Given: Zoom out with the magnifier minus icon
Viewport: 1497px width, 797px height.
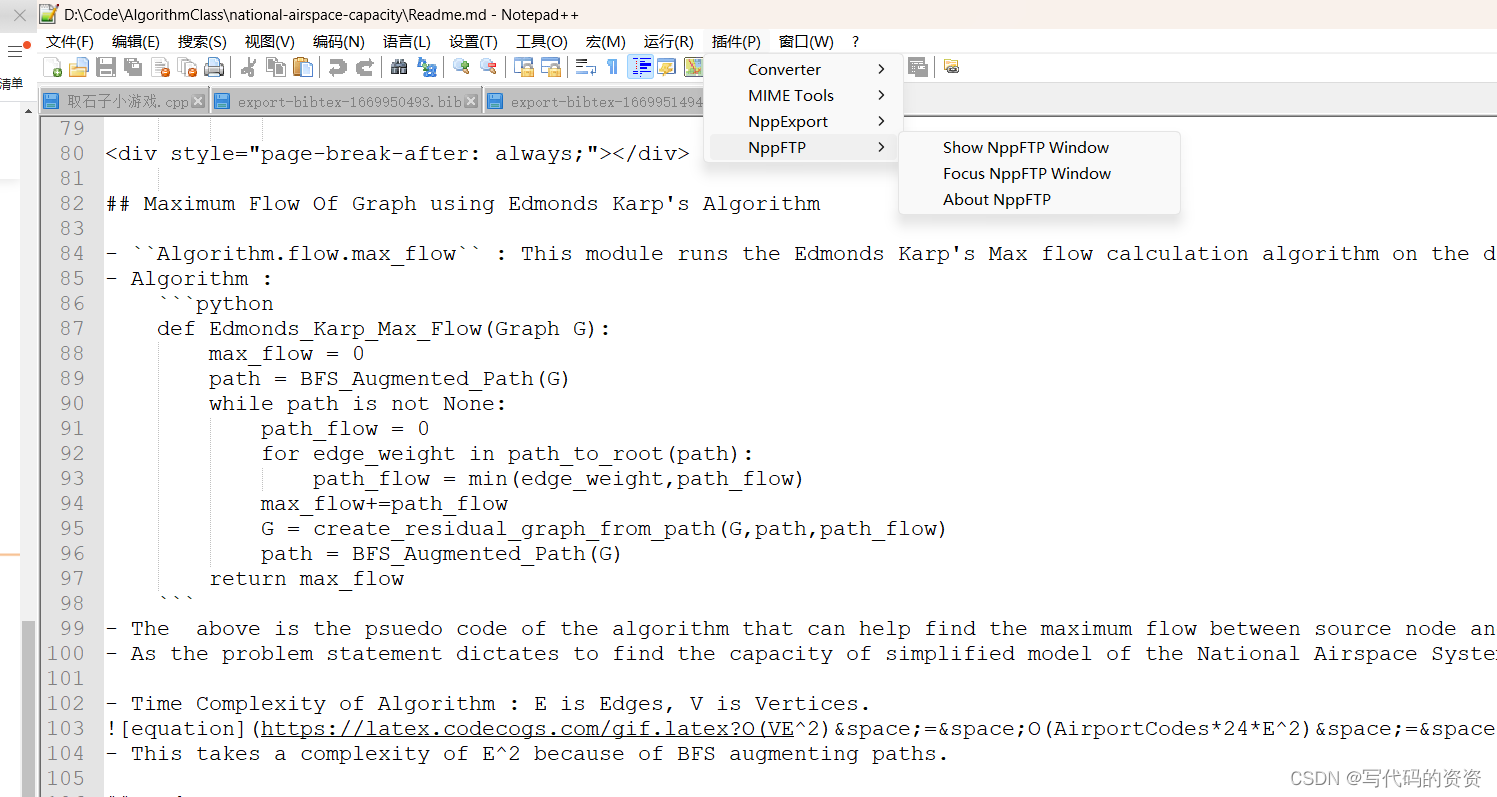Looking at the screenshot, I should point(488,67).
